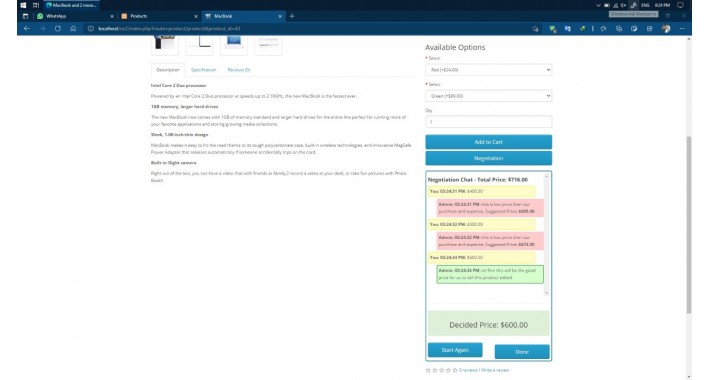Image resolution: width=710 pixels, height=380 pixels.
Task: Open Windows Ink Workspace tray icon
Action: [x=634, y=5]
